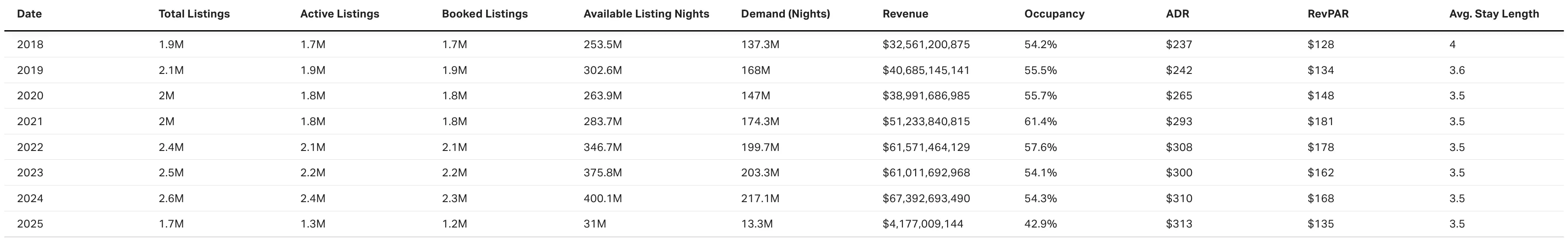Viewport: 1568px width, 238px height.
Task: Click revenue value $61,011,692,968
Action: 927,173
